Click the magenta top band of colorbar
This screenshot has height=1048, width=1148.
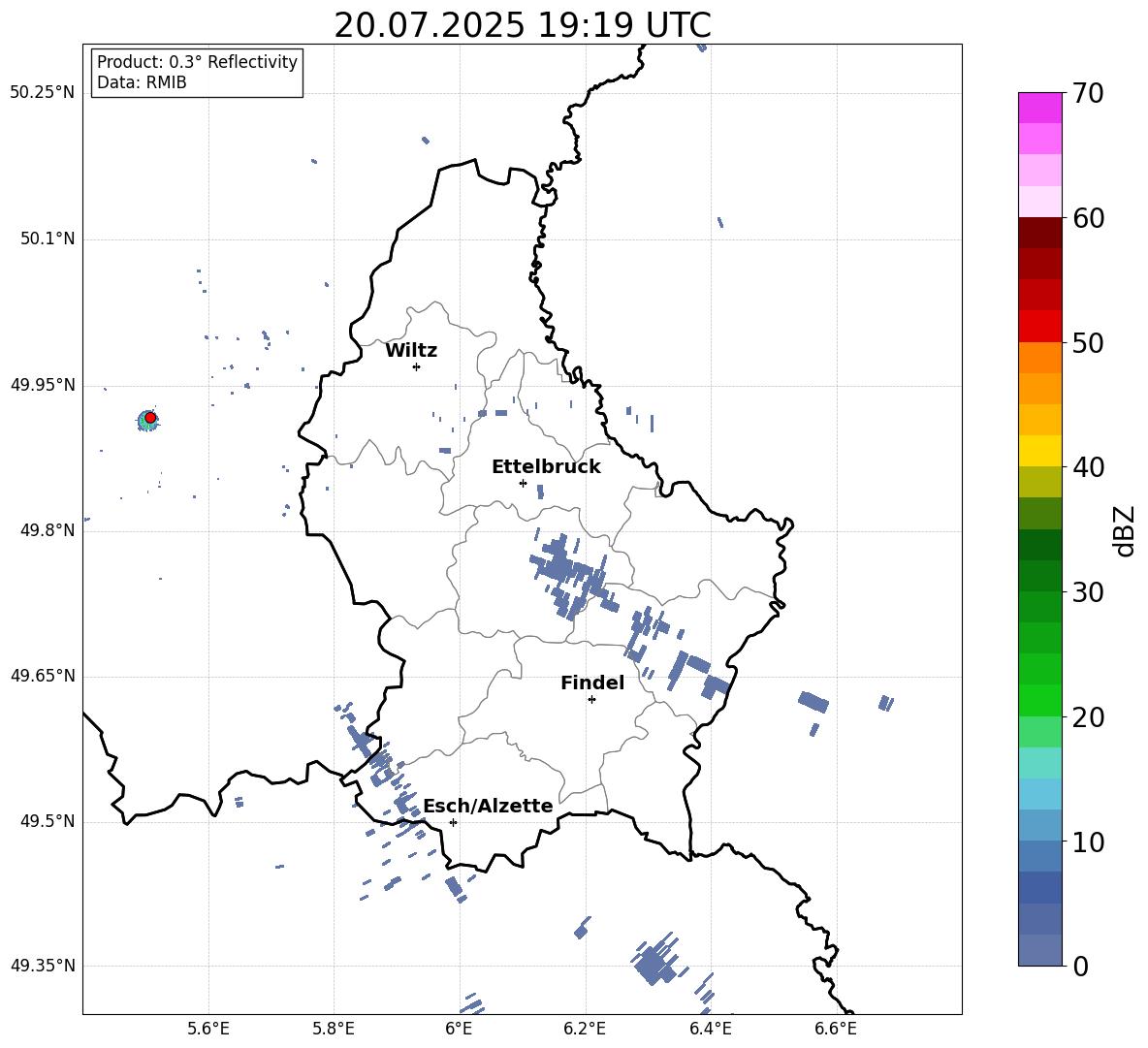pos(1039,109)
